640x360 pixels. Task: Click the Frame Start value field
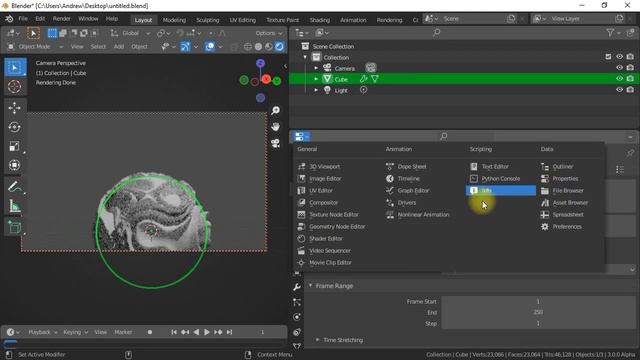tap(538, 302)
